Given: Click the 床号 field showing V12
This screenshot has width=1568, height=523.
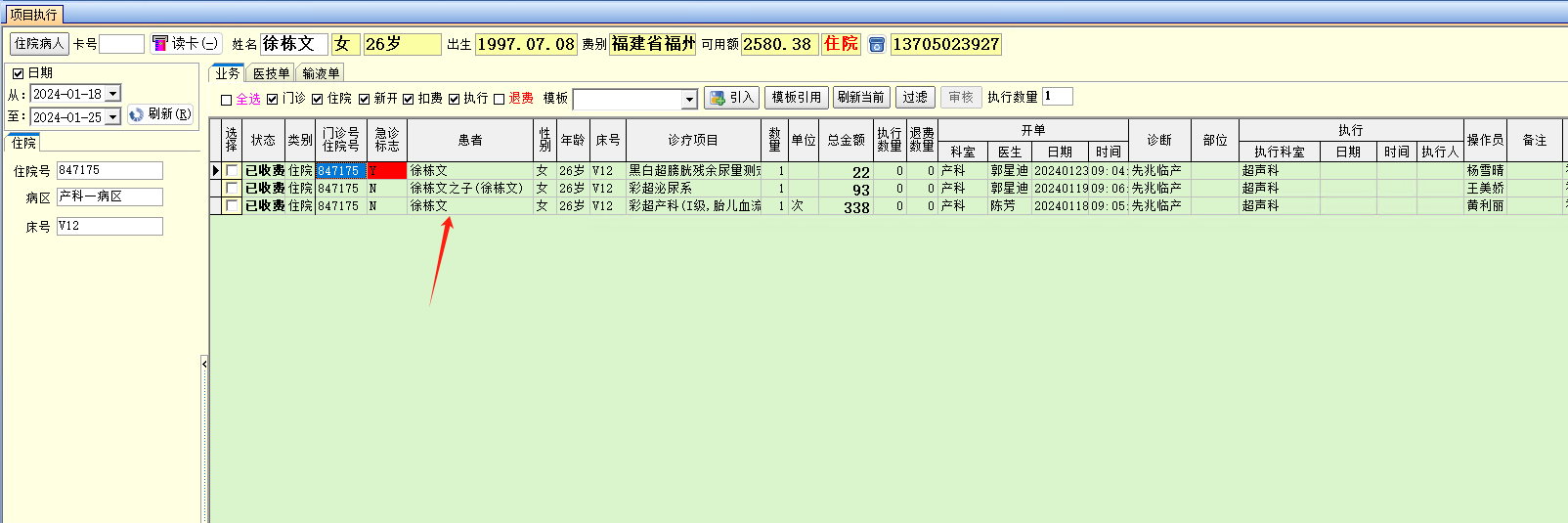Looking at the screenshot, I should tap(109, 226).
